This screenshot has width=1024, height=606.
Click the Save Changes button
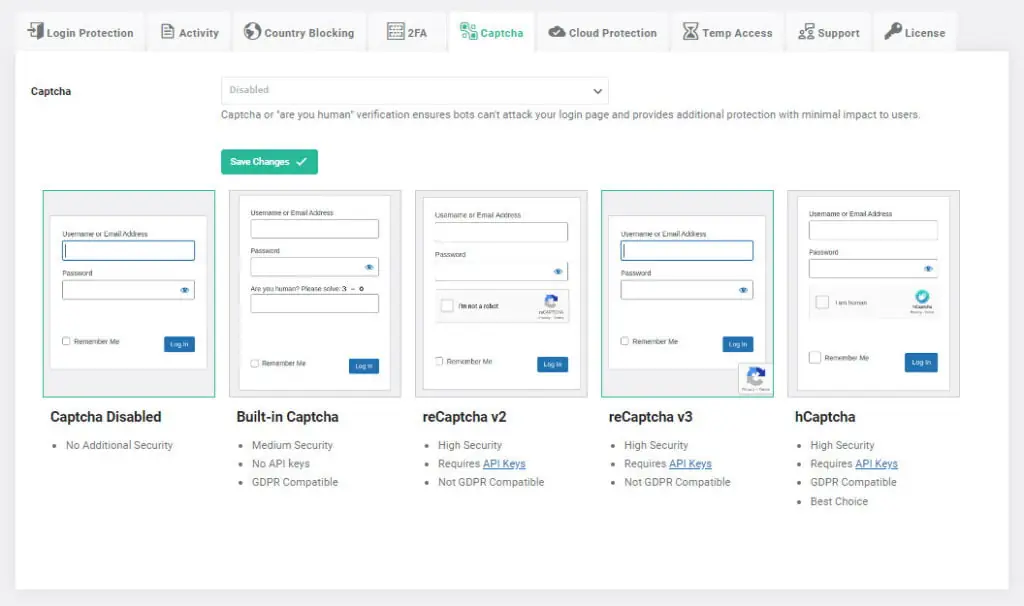point(269,162)
